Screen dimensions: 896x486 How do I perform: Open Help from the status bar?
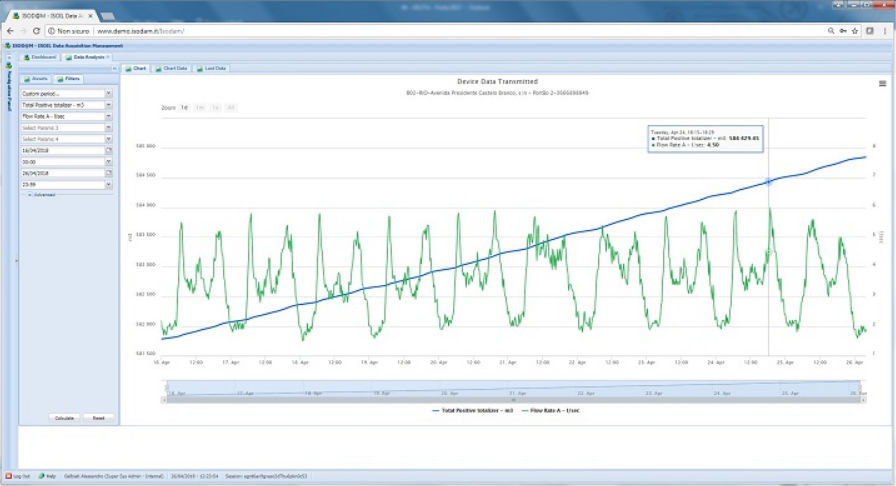(x=47, y=476)
